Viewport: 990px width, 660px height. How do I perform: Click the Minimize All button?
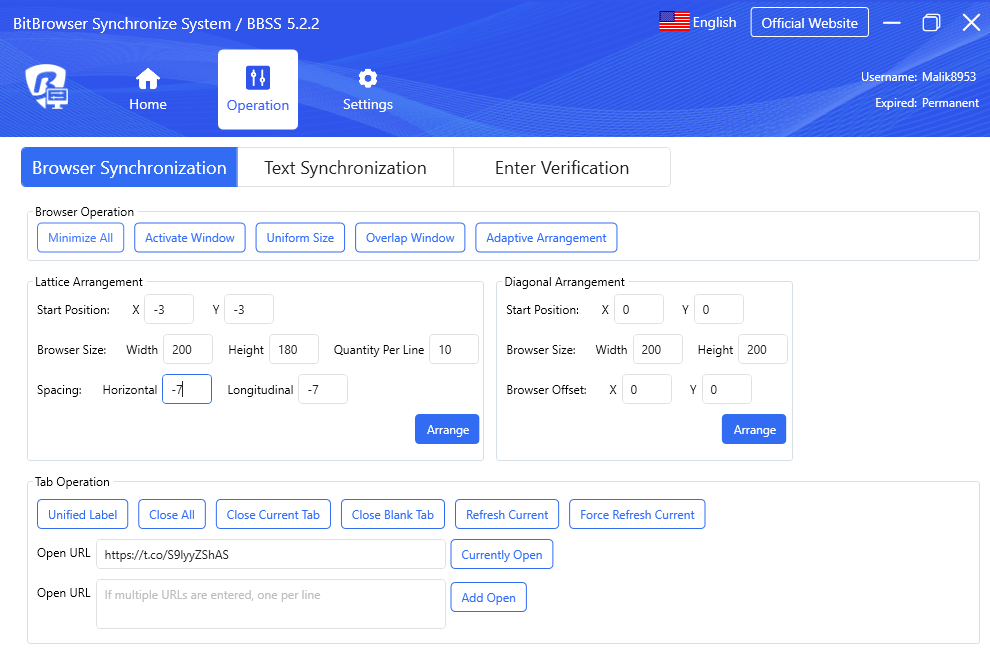point(80,238)
